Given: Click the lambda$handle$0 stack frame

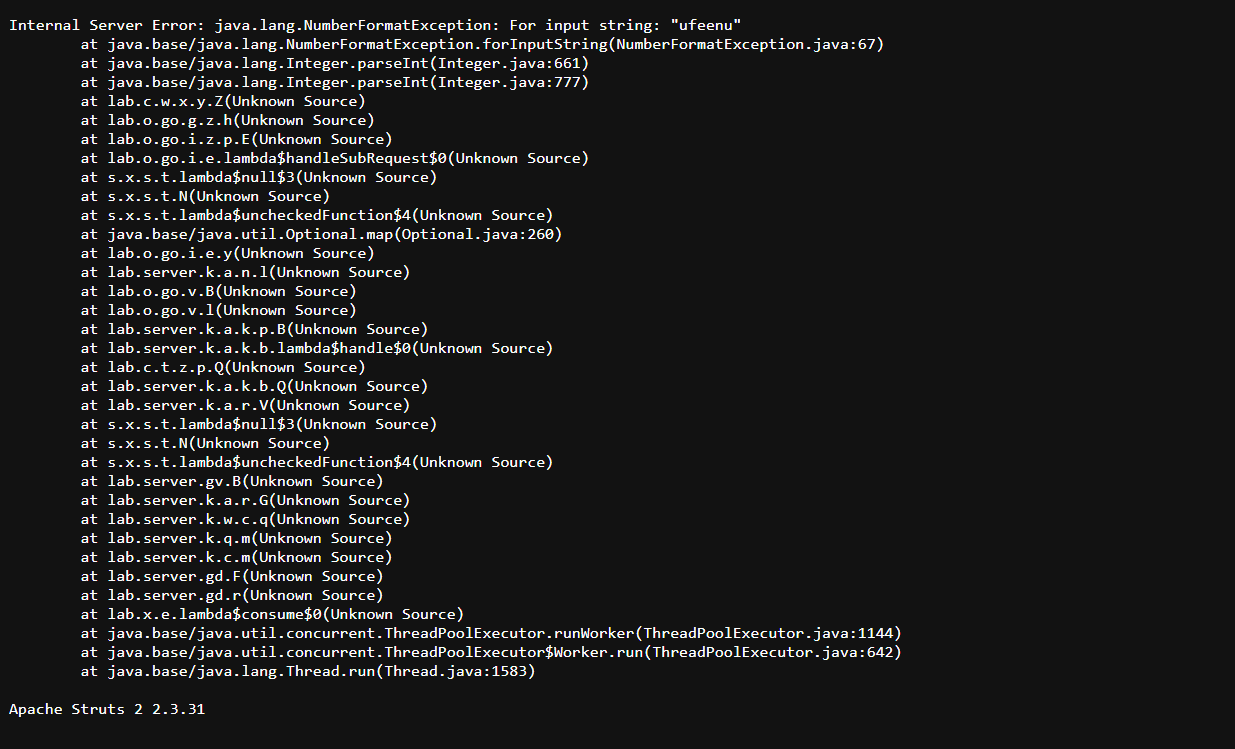Looking at the screenshot, I should [317, 348].
